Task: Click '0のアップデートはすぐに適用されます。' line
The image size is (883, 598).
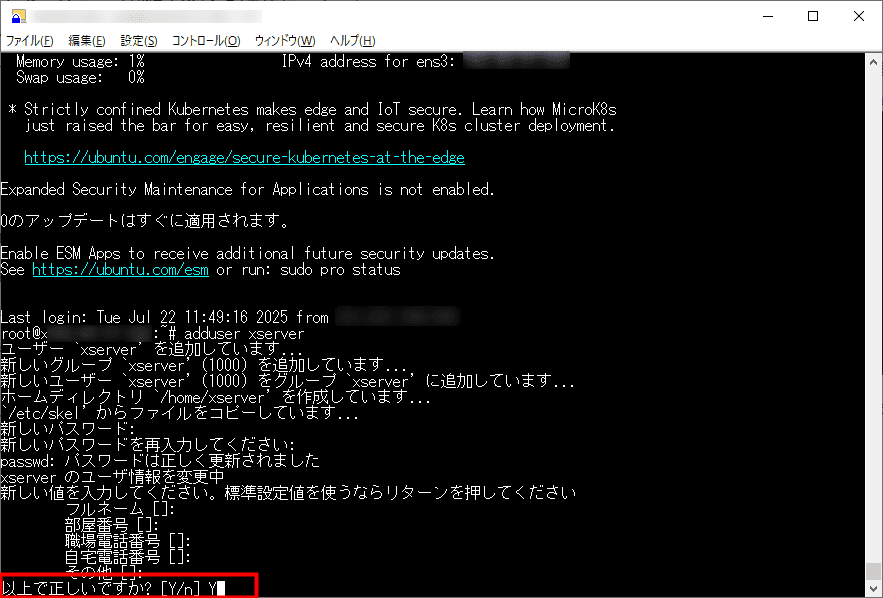Action: tap(145, 221)
